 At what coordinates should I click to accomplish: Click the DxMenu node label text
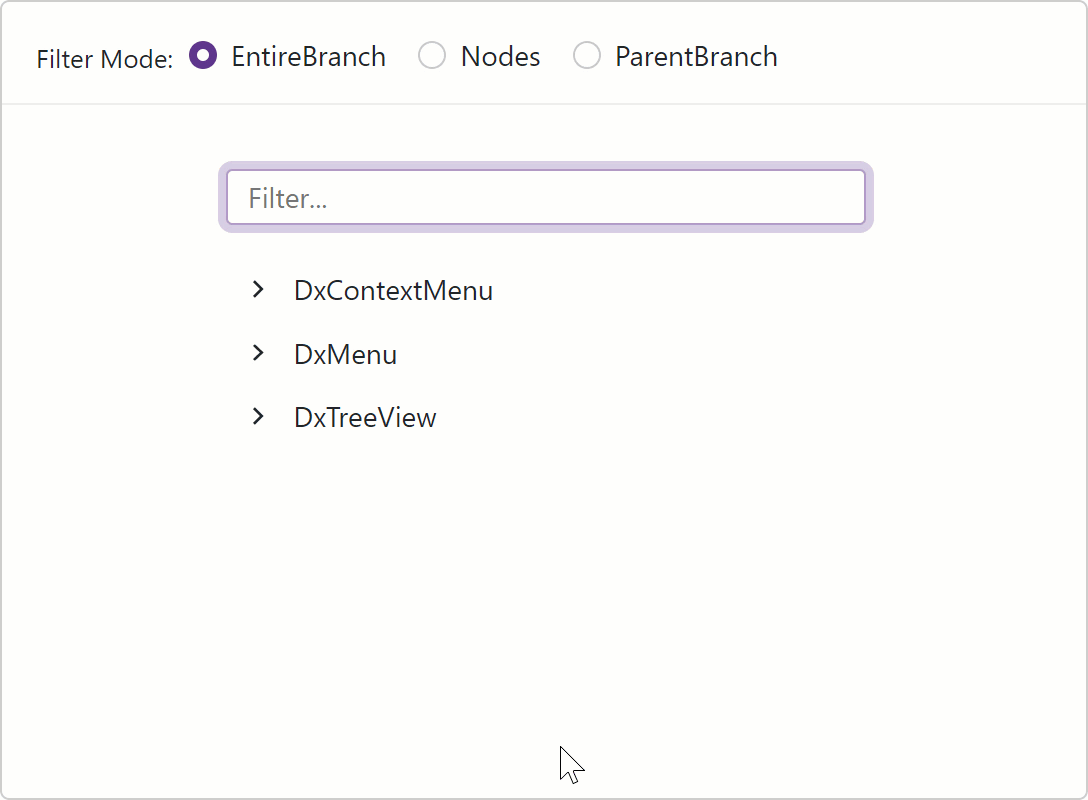(345, 354)
